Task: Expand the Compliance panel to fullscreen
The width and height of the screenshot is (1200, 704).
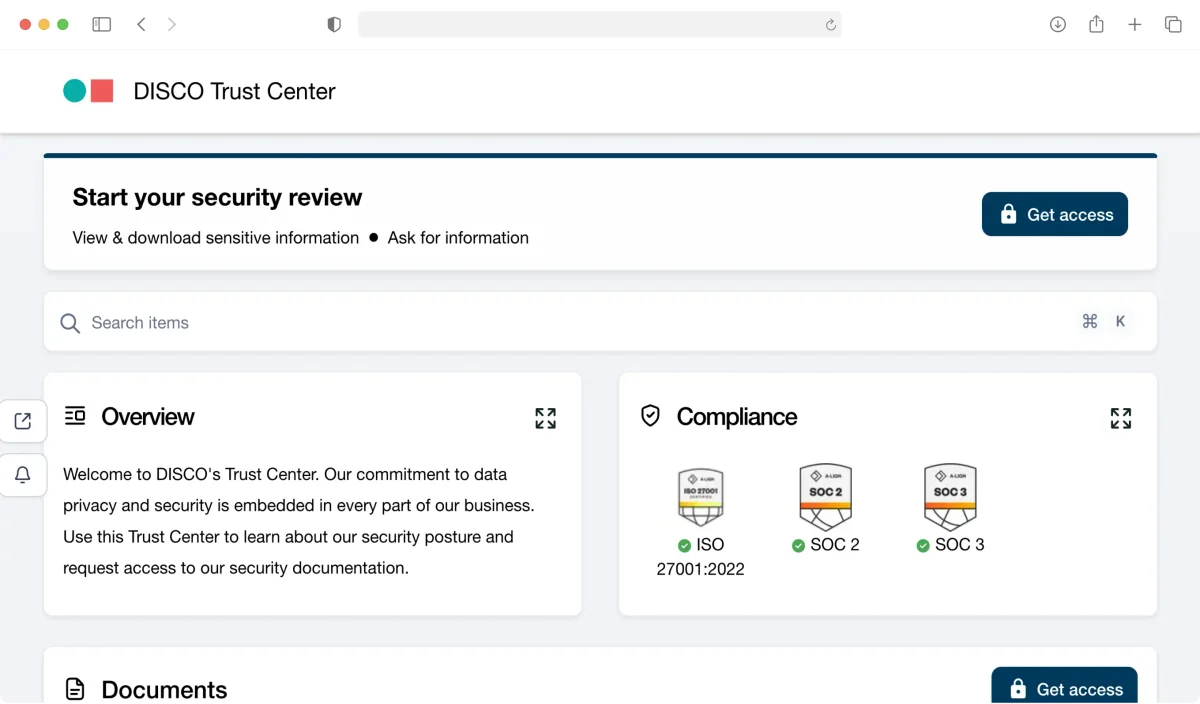Action: (x=1120, y=418)
